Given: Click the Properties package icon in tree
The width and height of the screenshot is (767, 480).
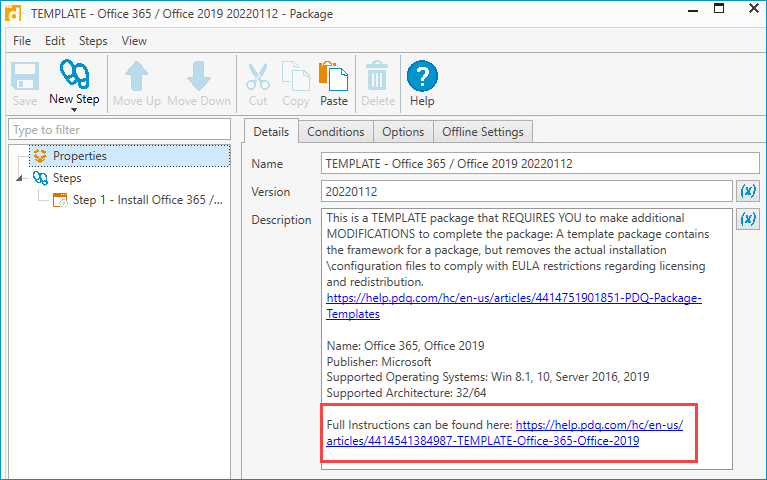Looking at the screenshot, I should [x=40, y=156].
